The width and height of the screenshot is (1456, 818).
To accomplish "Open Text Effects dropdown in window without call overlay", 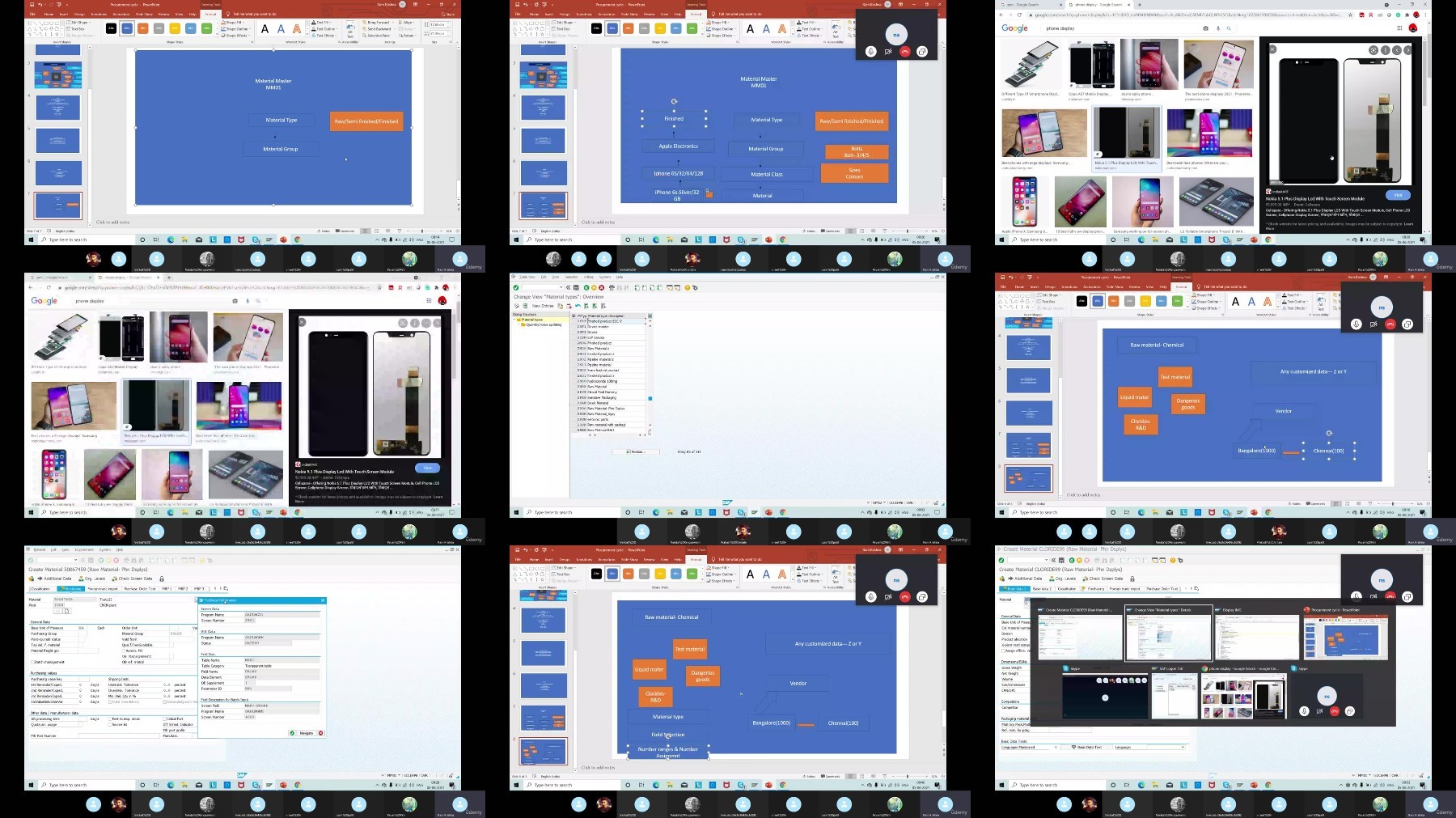I will [x=324, y=36].
